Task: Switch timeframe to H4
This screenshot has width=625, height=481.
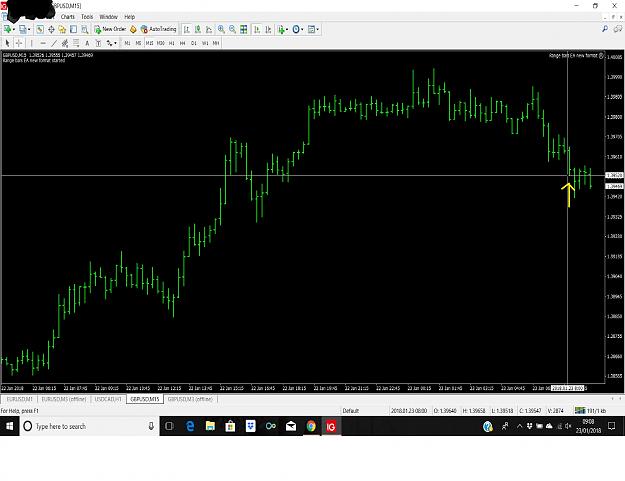Action: pos(183,43)
